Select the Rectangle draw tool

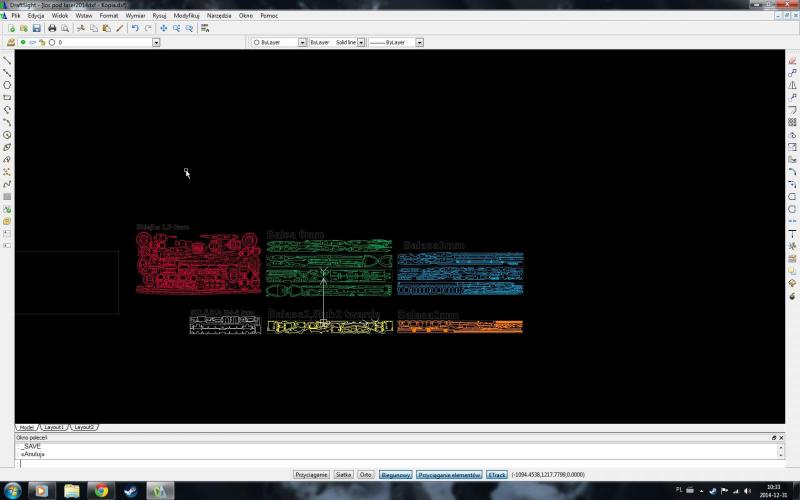click(x=7, y=97)
